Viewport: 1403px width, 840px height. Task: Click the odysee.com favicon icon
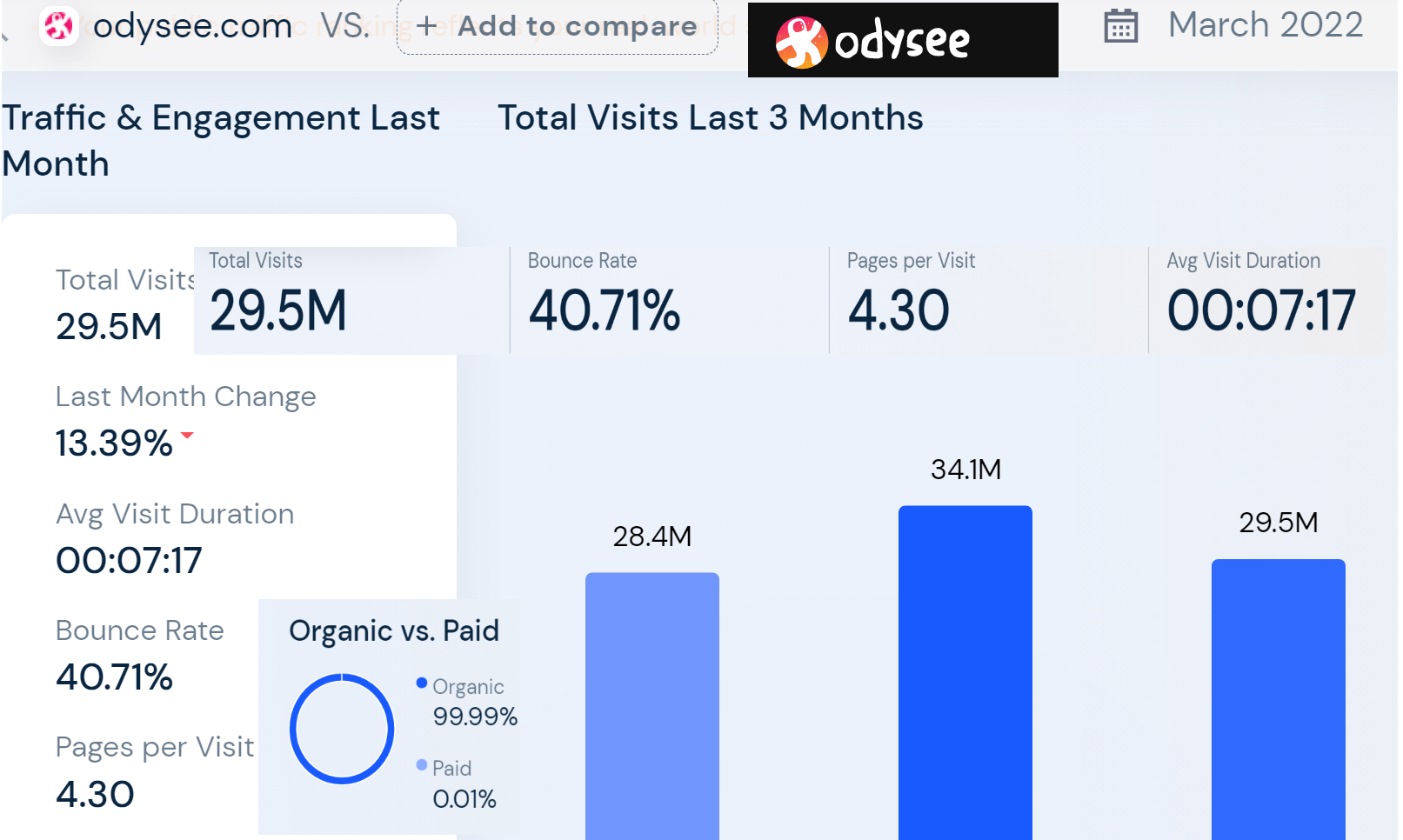click(59, 26)
